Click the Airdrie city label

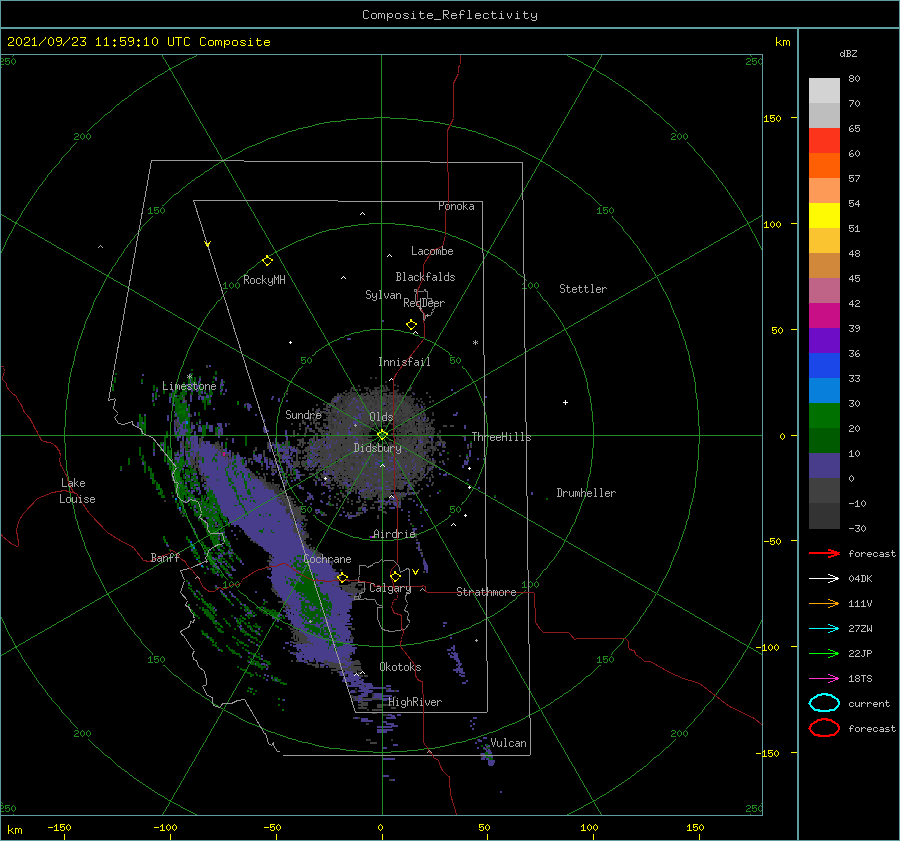point(394,534)
